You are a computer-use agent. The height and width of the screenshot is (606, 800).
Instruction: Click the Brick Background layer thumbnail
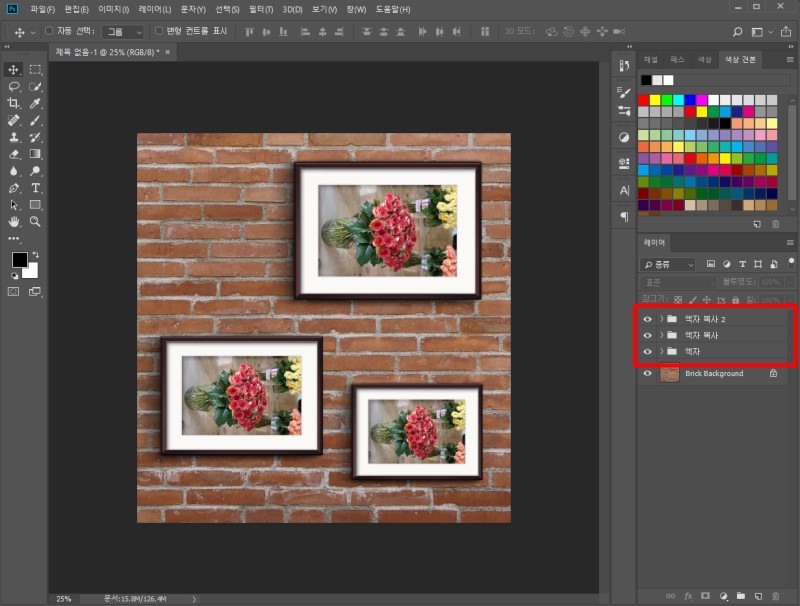pyautogui.click(x=670, y=374)
